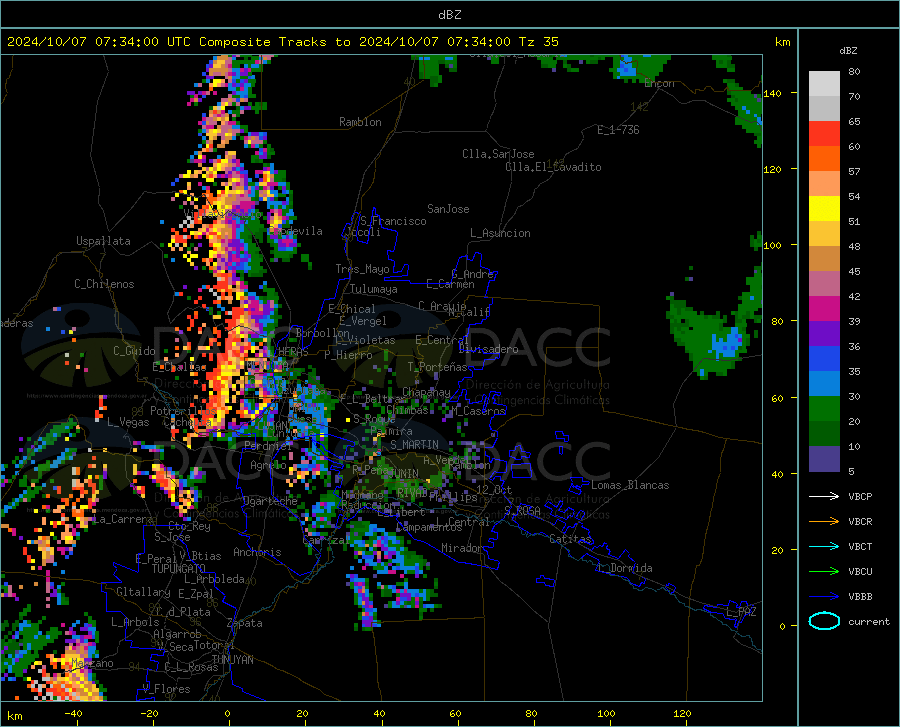Select the light blue 30-35 dBZ swatch
The image size is (900, 727).
point(824,384)
